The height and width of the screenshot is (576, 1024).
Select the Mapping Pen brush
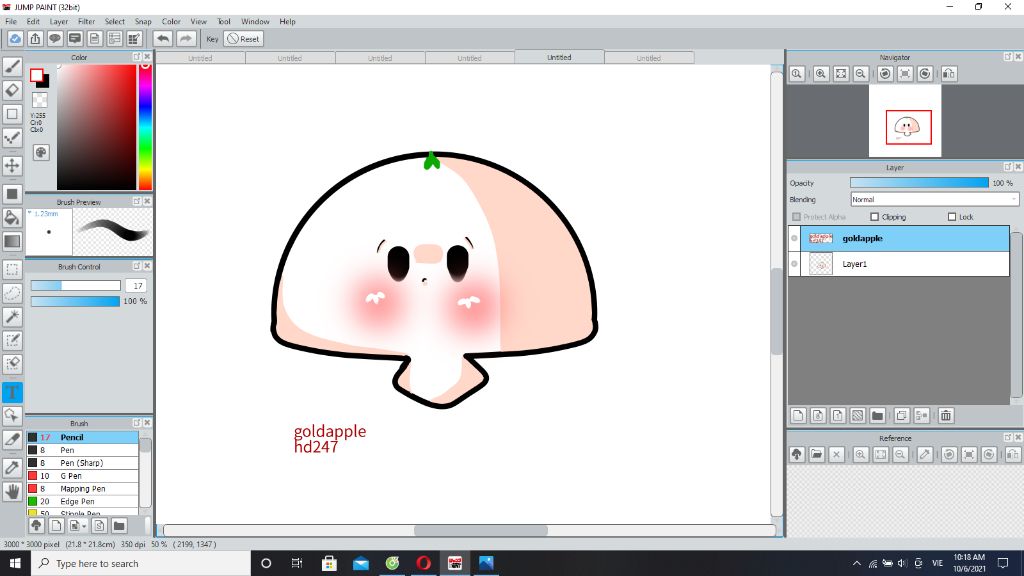(x=82, y=488)
